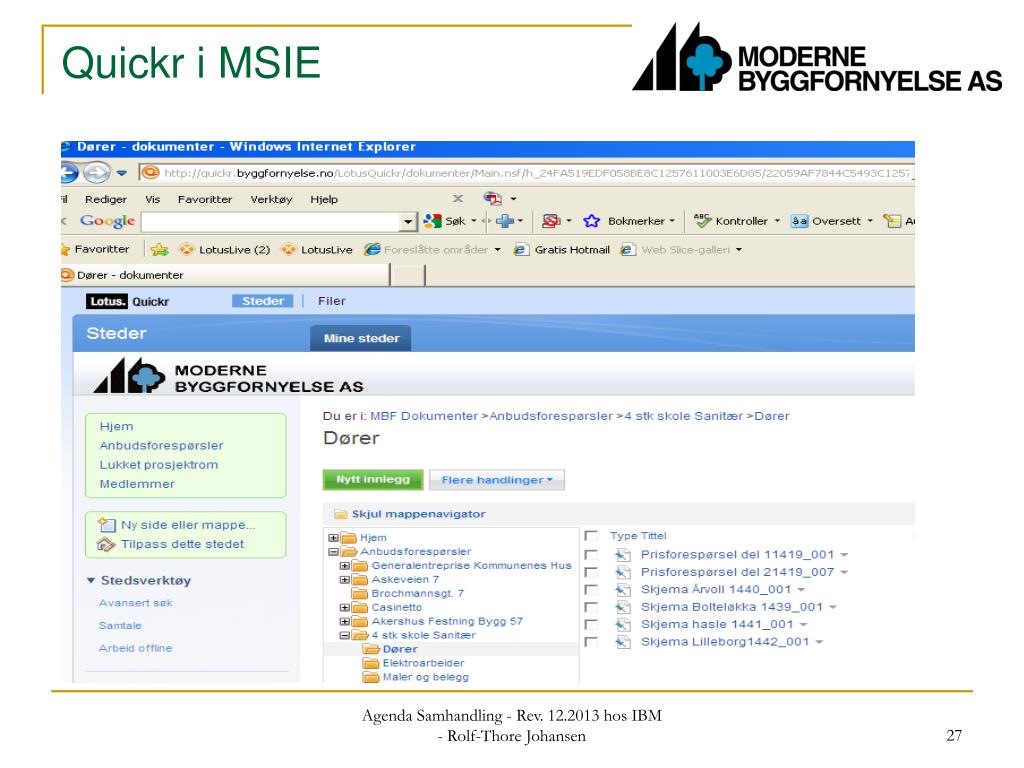Open Foreslåtte områder favorites entry
The image size is (1024, 768).
(433, 249)
